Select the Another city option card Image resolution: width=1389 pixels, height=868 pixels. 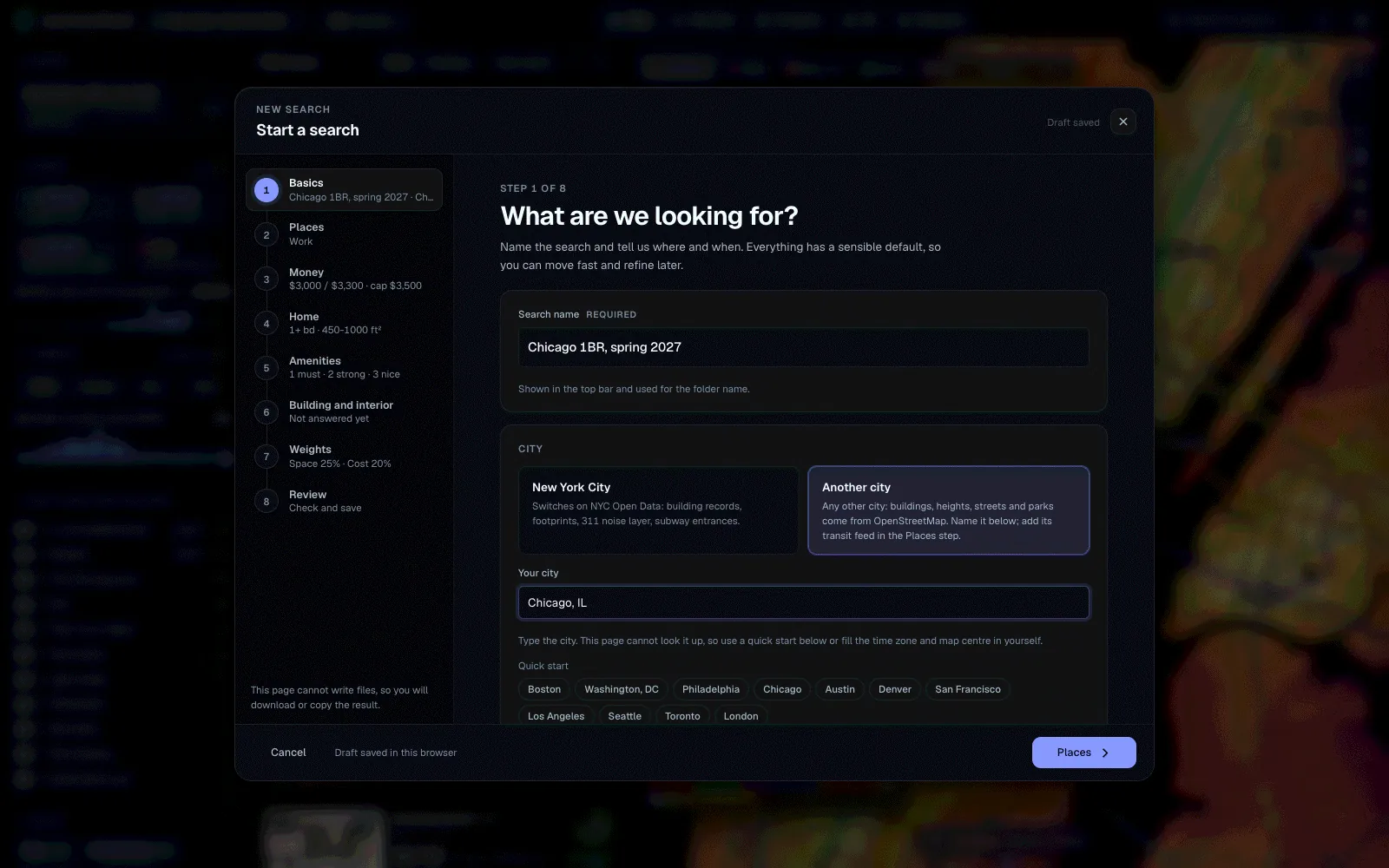point(949,510)
